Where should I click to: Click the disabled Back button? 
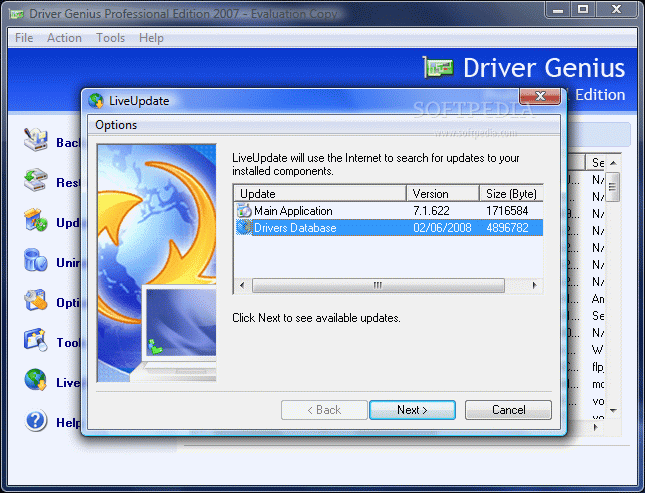(324, 410)
